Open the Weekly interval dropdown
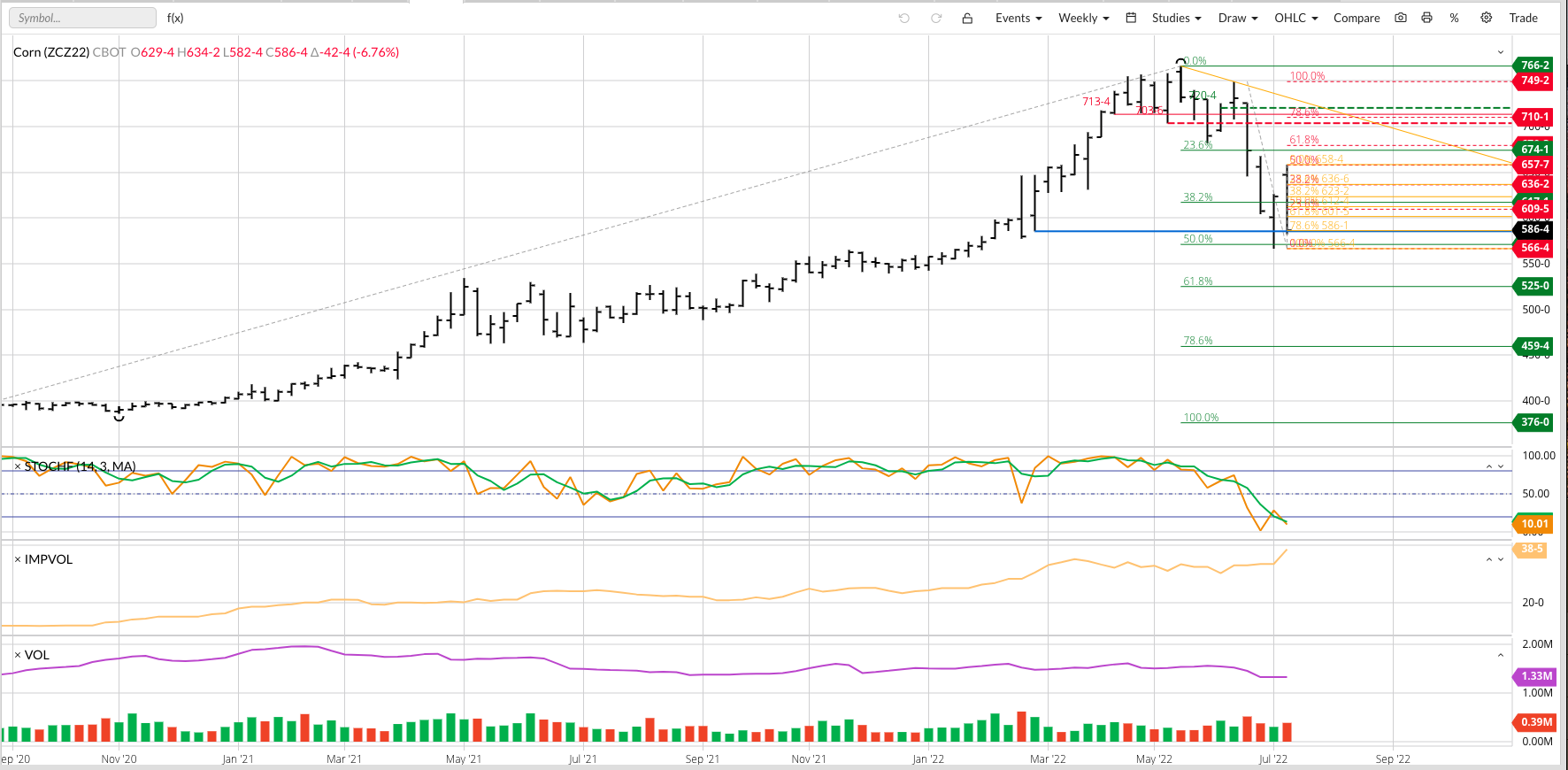This screenshot has height=770, width=1568. [1084, 18]
